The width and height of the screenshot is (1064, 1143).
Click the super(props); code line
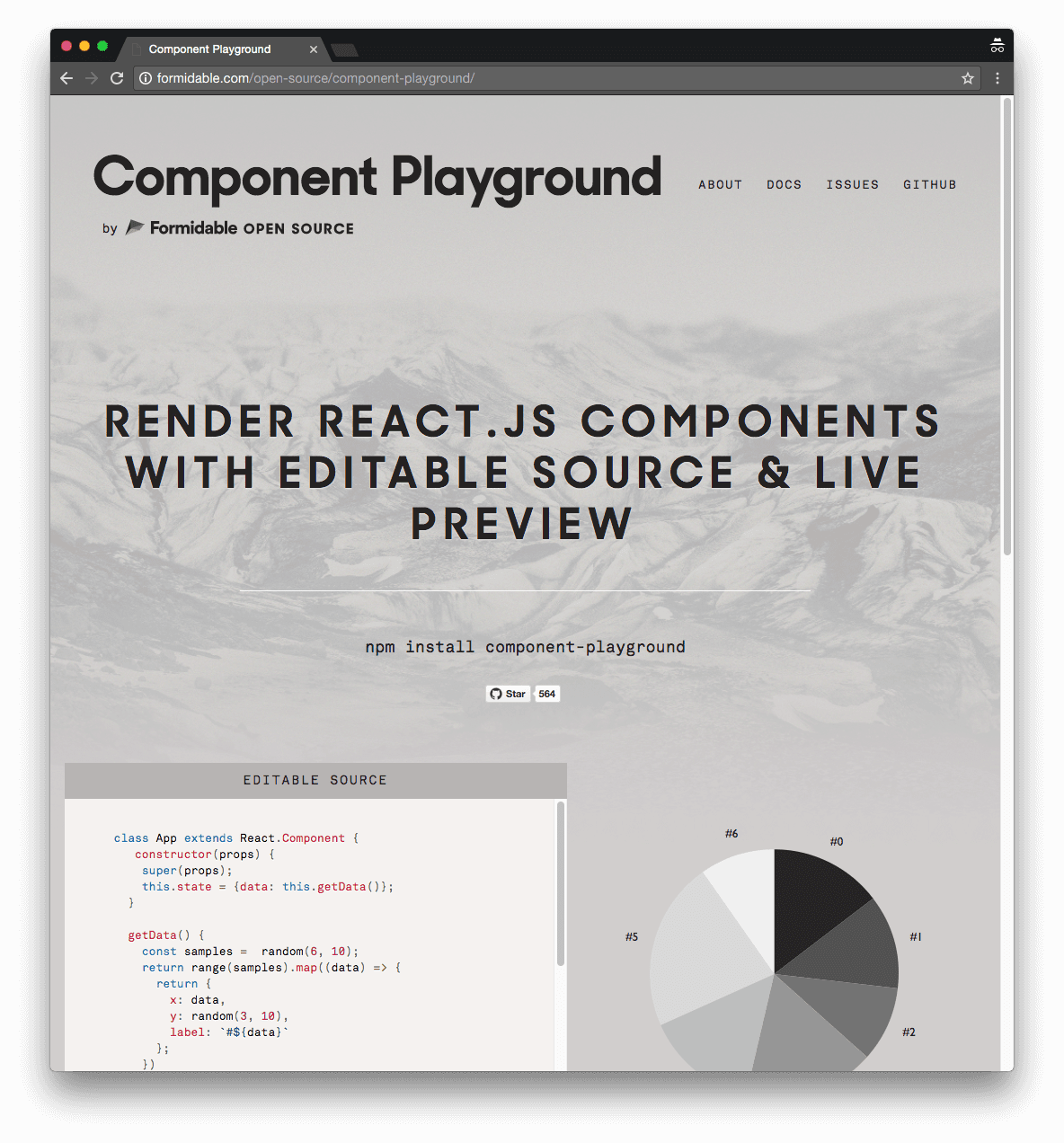pos(187,871)
